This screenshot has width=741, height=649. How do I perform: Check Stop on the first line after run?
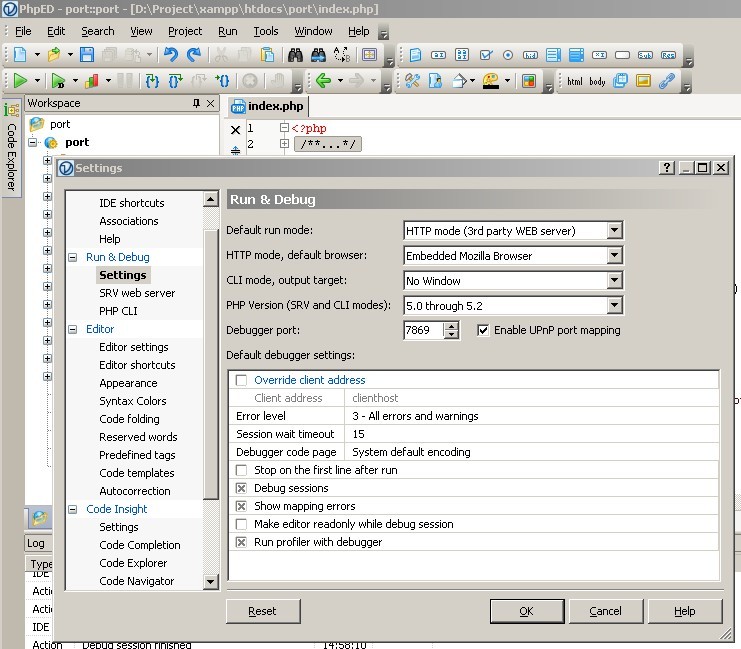pyautogui.click(x=241, y=470)
